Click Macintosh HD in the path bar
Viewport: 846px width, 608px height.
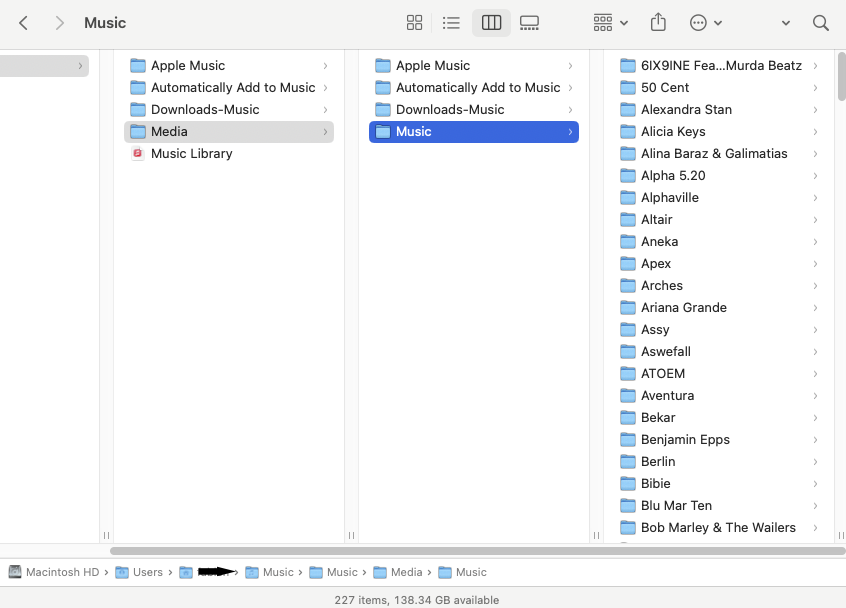54,572
